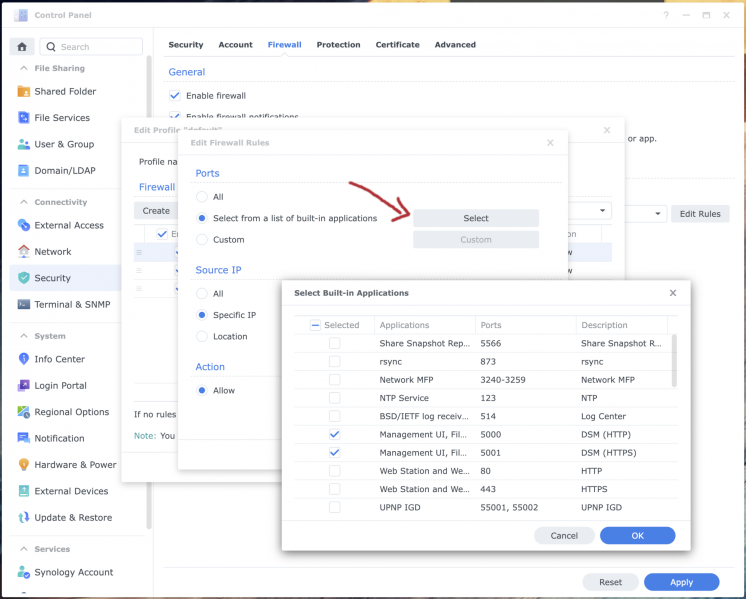Open dropdown next to Edit Rules button
The image size is (746, 599).
click(658, 214)
